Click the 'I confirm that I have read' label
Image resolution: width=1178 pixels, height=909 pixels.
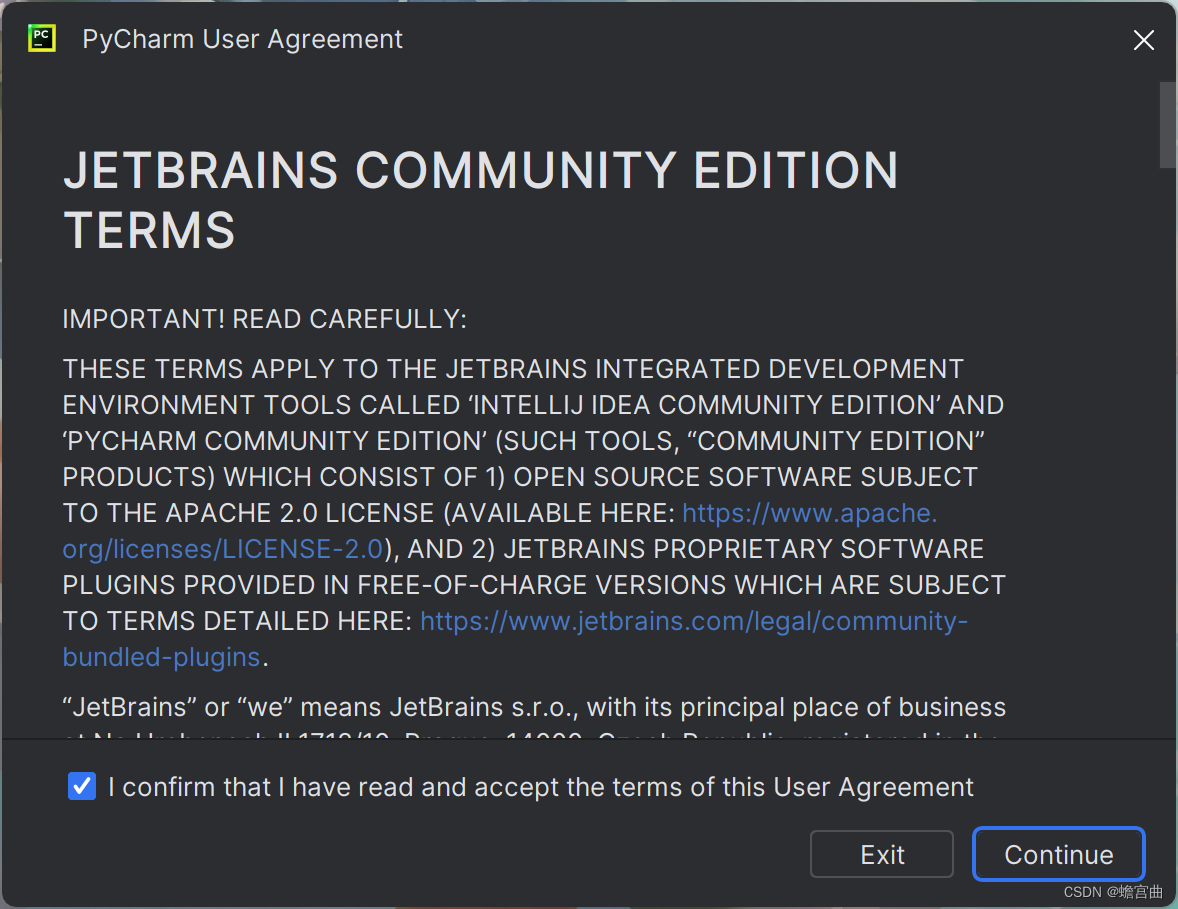pyautogui.click(x=540, y=787)
